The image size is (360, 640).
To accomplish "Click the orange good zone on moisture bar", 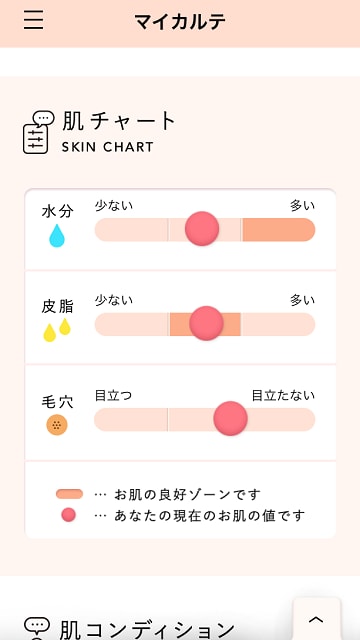I will click(279, 229).
